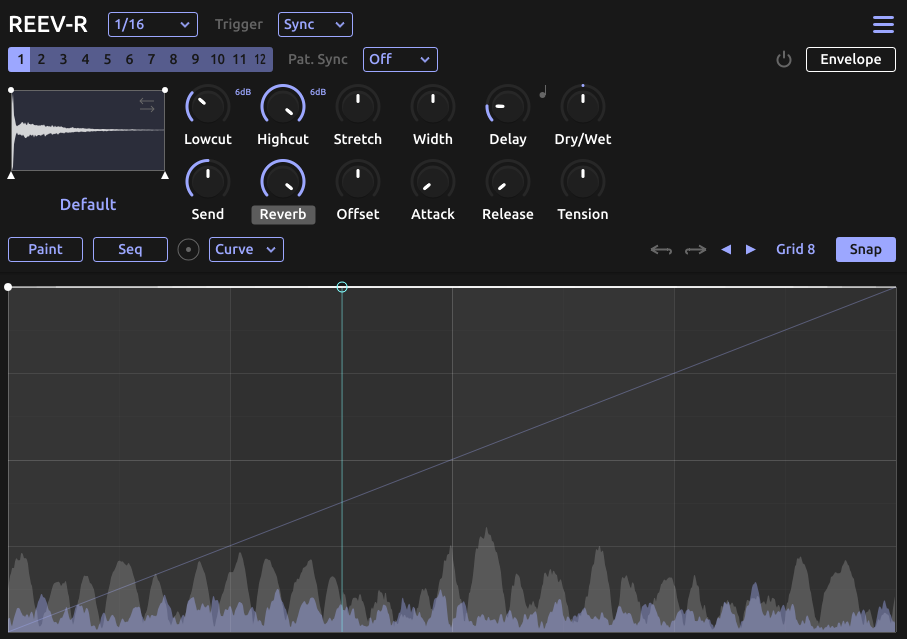Select the Reverb label button
907x639 pixels.
[283, 214]
